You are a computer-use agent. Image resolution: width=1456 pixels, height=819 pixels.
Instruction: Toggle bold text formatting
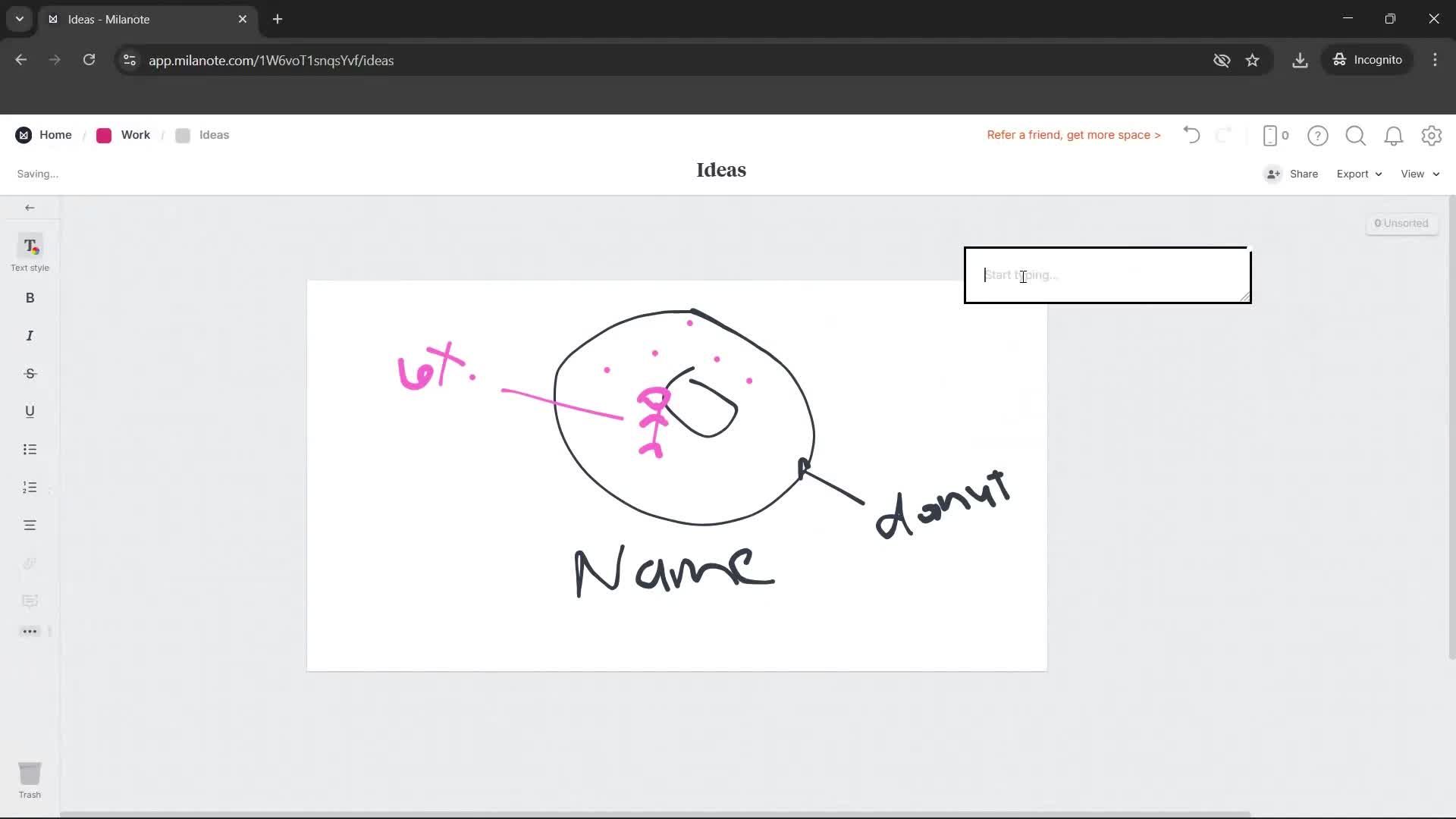pyautogui.click(x=30, y=297)
